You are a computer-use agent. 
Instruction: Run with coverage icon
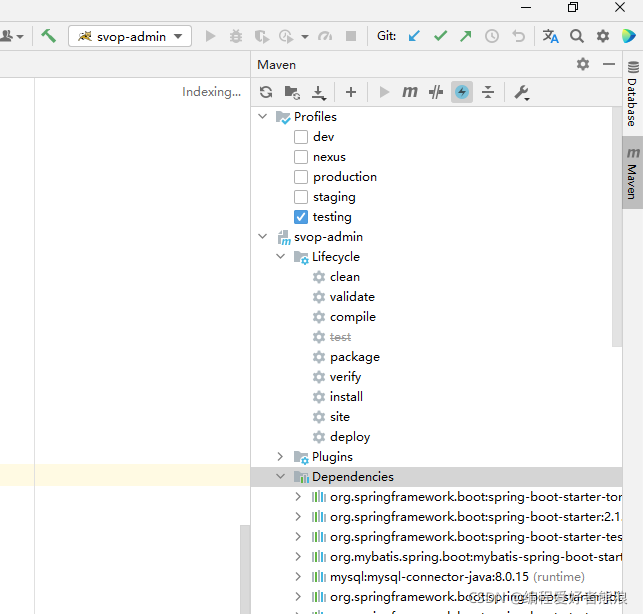click(261, 37)
